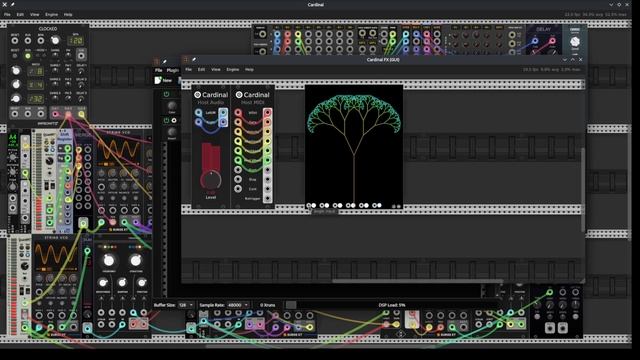This screenshot has width=640, height=360.
Task: Click third Clocked ratio knob
Action: tap(16, 98)
